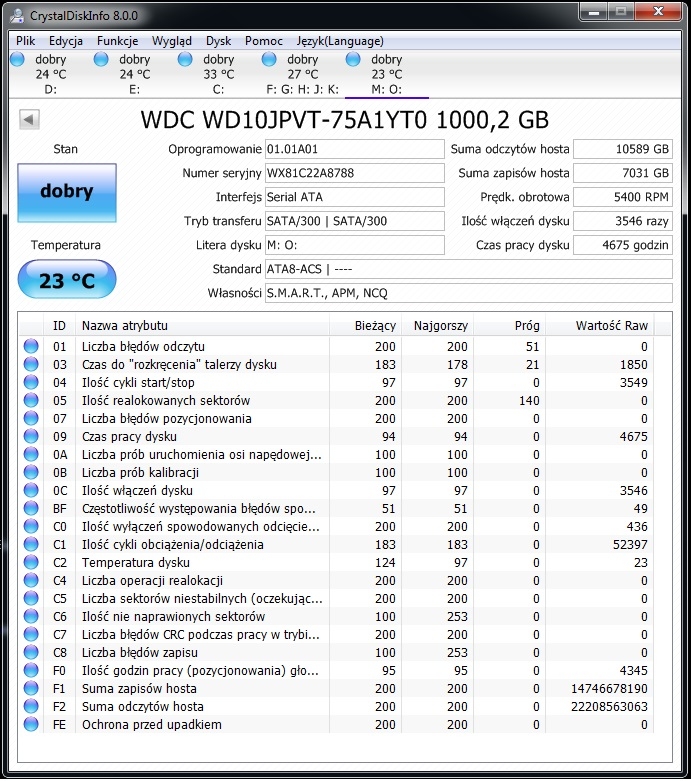Click status circle for attribute FE

tap(31, 724)
